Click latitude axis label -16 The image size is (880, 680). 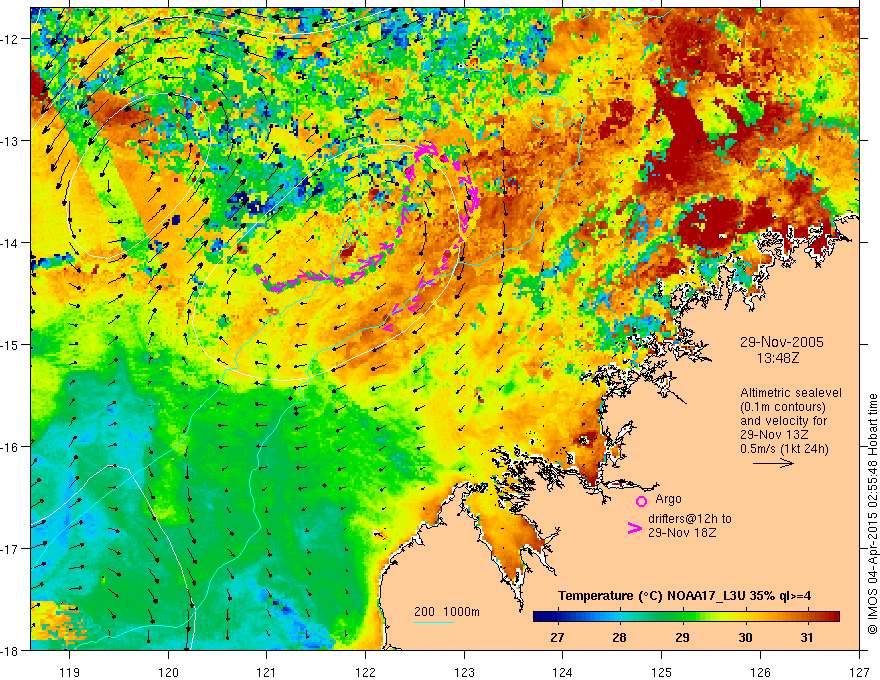coord(11,447)
